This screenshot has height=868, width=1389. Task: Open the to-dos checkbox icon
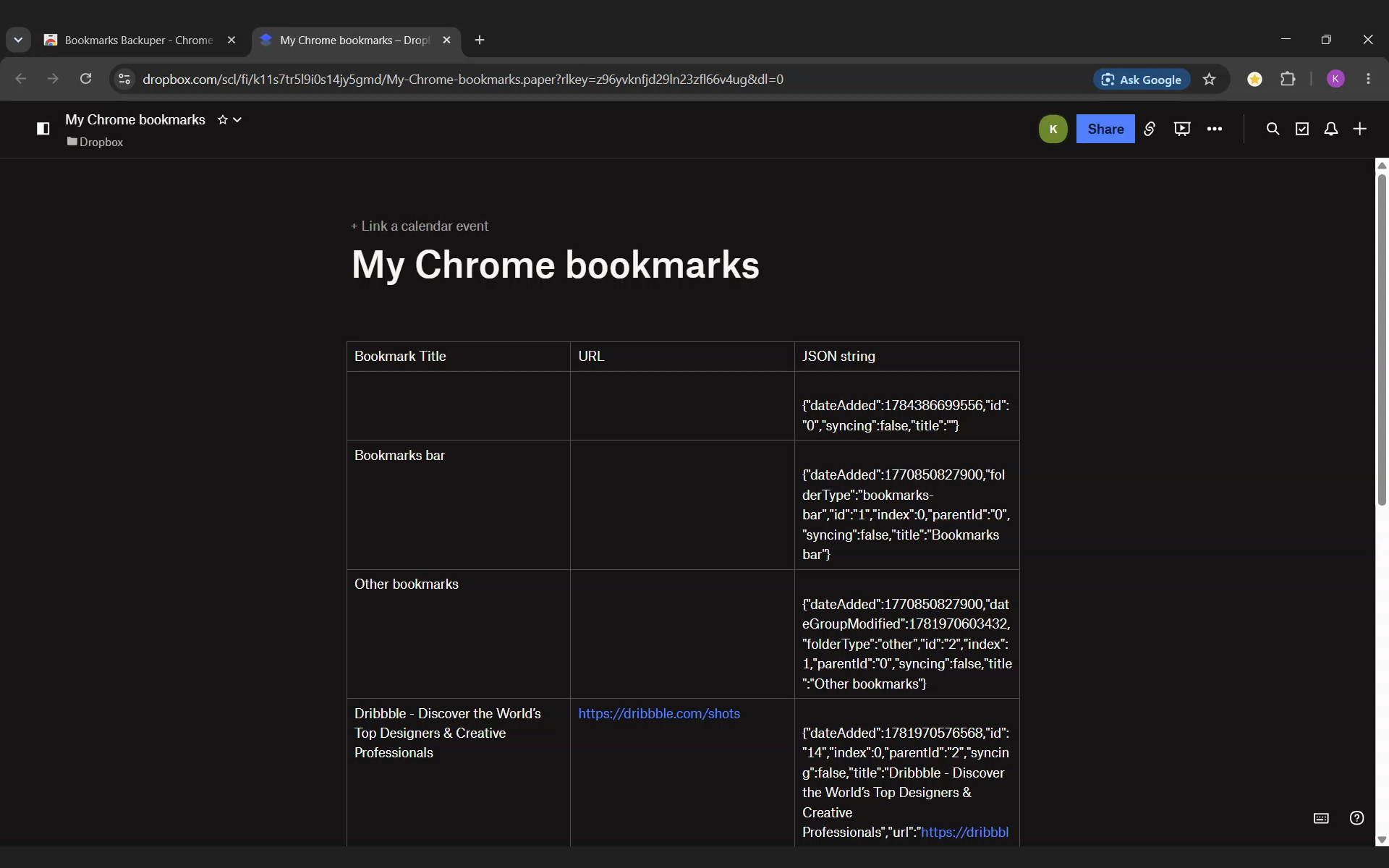[x=1302, y=129]
